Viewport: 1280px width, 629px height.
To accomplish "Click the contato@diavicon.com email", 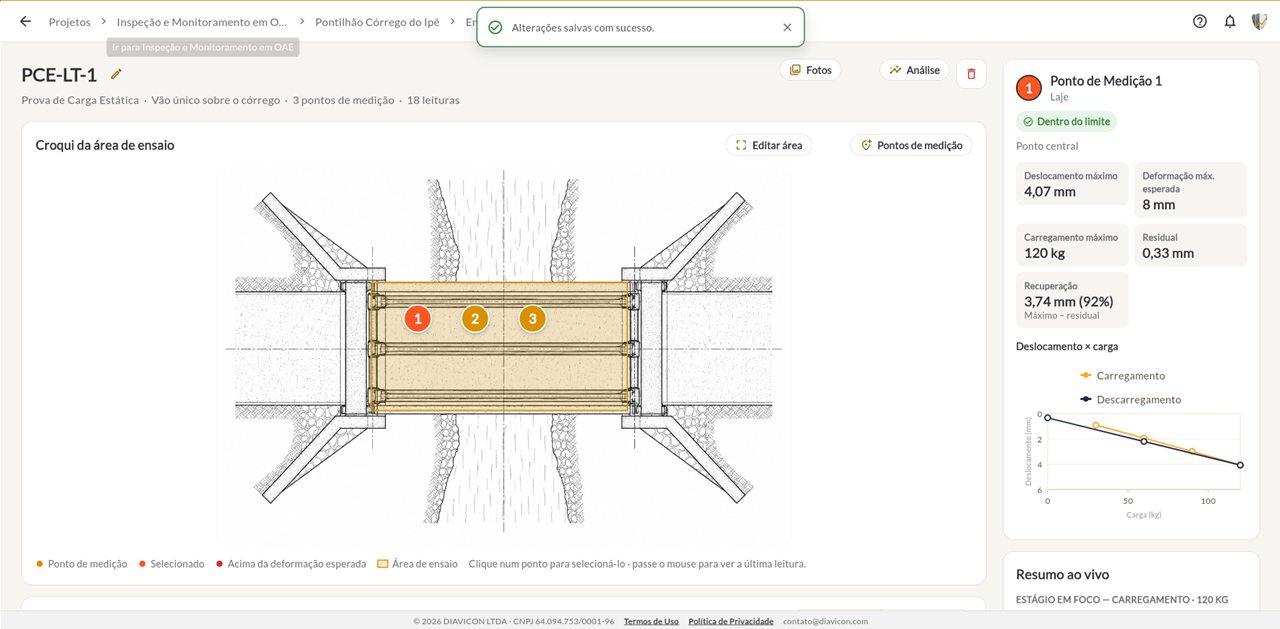I will pos(825,621).
